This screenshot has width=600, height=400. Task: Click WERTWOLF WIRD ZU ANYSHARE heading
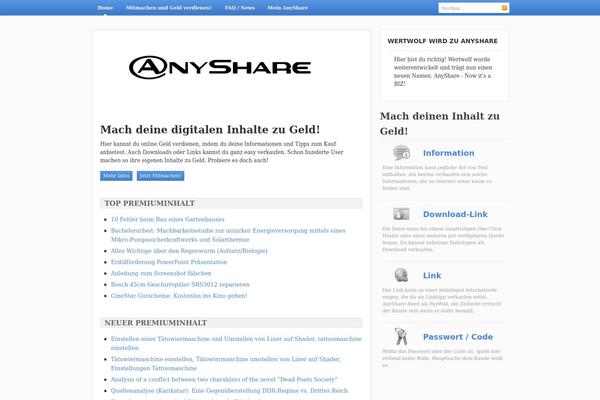(x=443, y=41)
